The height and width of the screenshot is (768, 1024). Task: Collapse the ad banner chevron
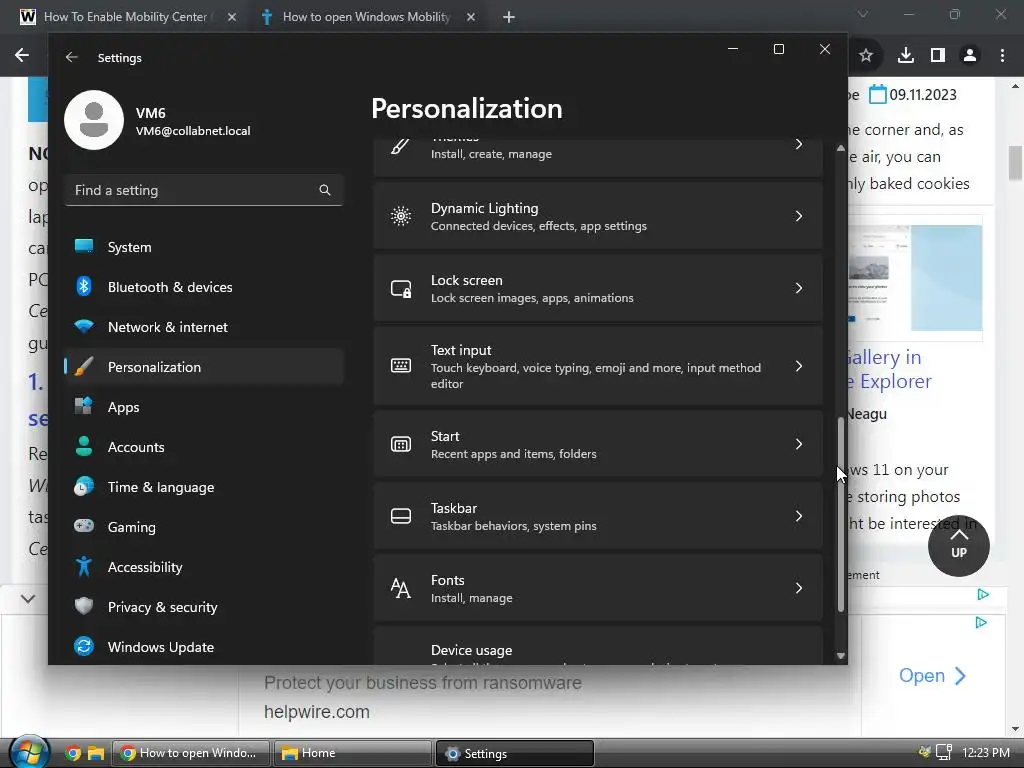(x=27, y=598)
